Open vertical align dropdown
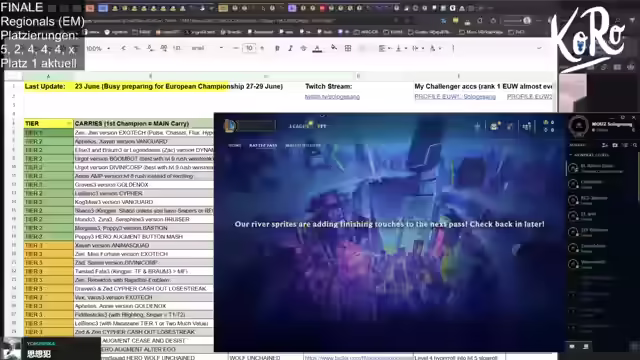 401,48
